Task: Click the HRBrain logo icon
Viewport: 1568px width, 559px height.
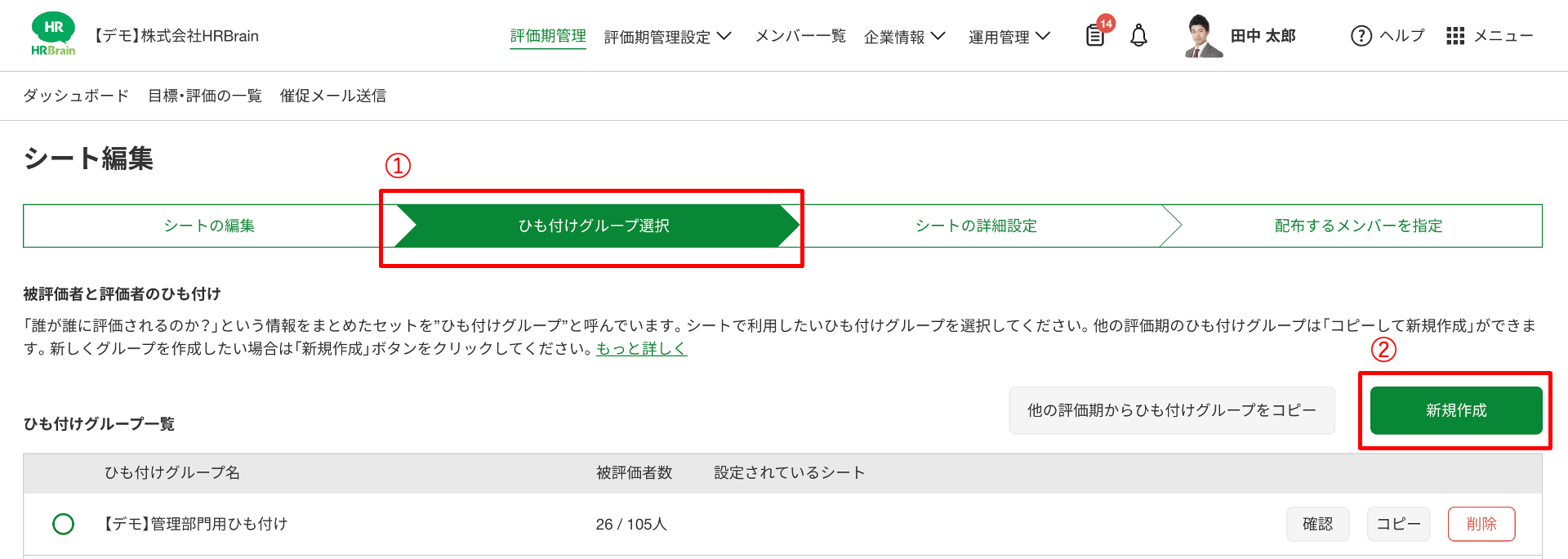Action: click(x=53, y=35)
